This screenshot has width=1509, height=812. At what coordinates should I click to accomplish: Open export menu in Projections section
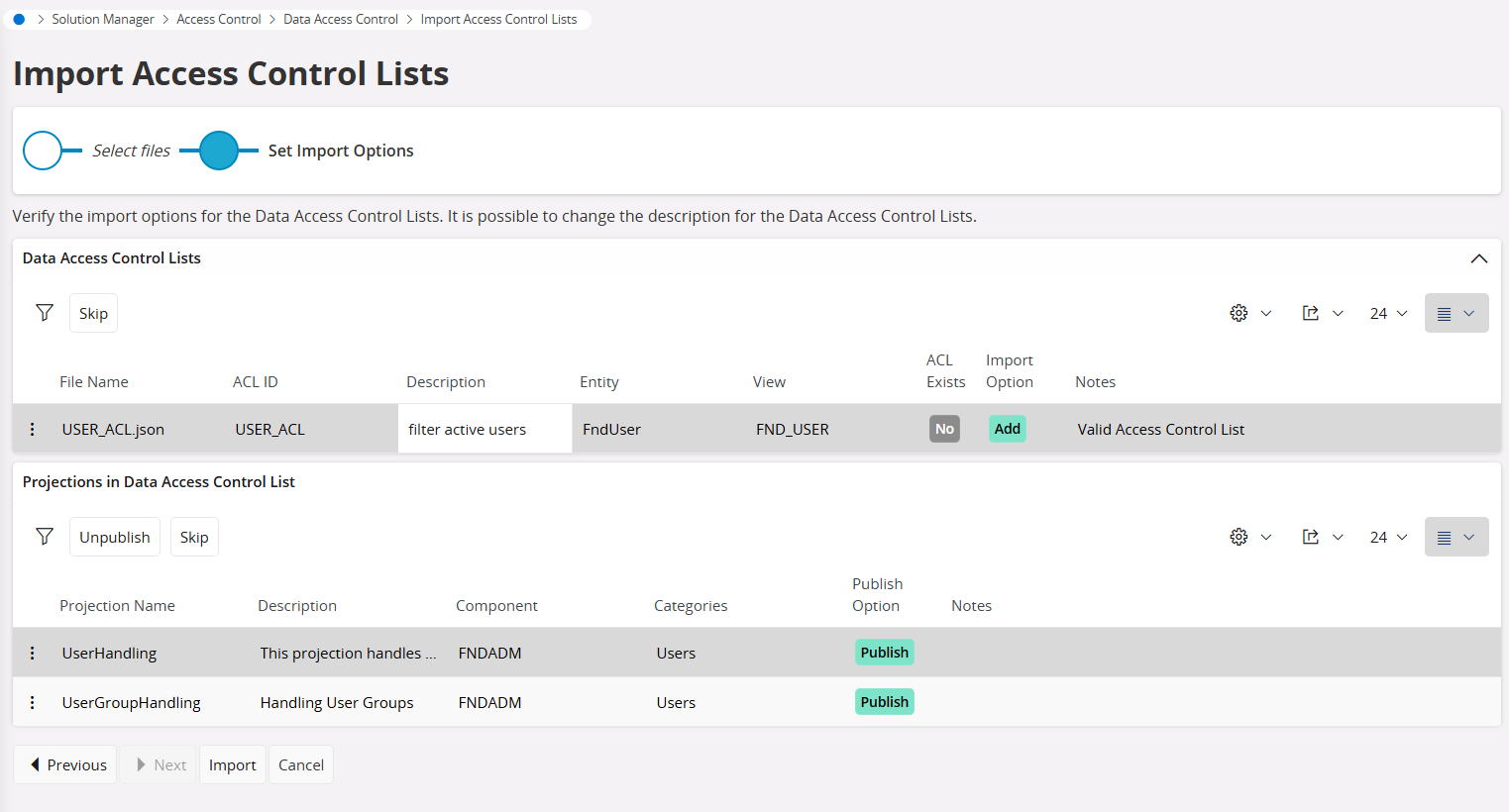(1323, 537)
